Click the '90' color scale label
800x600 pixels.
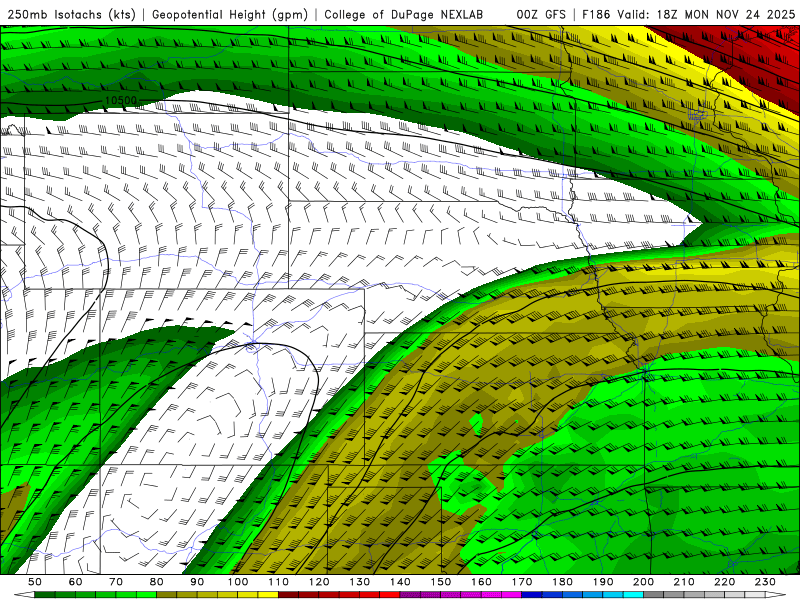pos(197,582)
